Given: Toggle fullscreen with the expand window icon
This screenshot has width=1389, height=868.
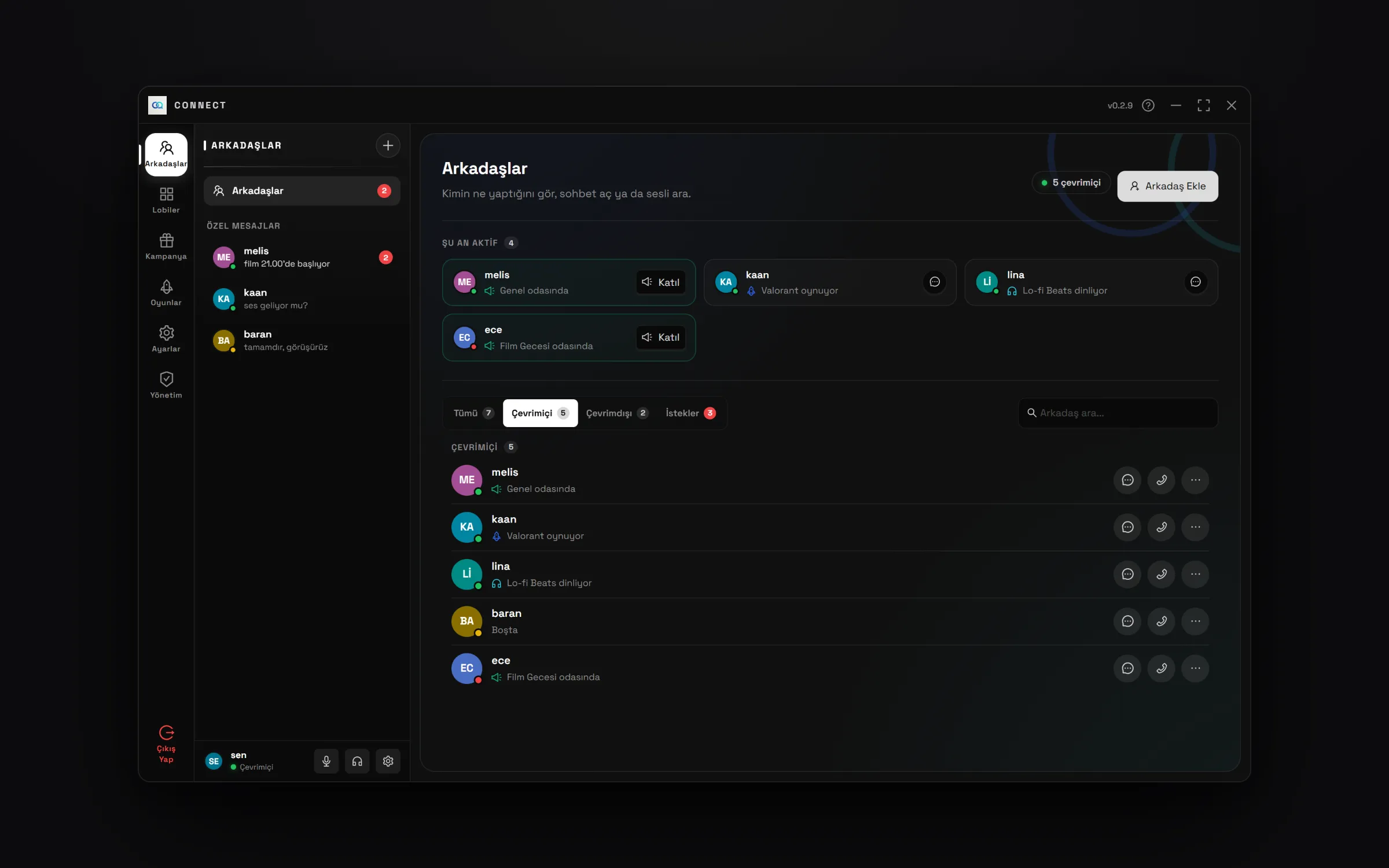Looking at the screenshot, I should point(1204,105).
